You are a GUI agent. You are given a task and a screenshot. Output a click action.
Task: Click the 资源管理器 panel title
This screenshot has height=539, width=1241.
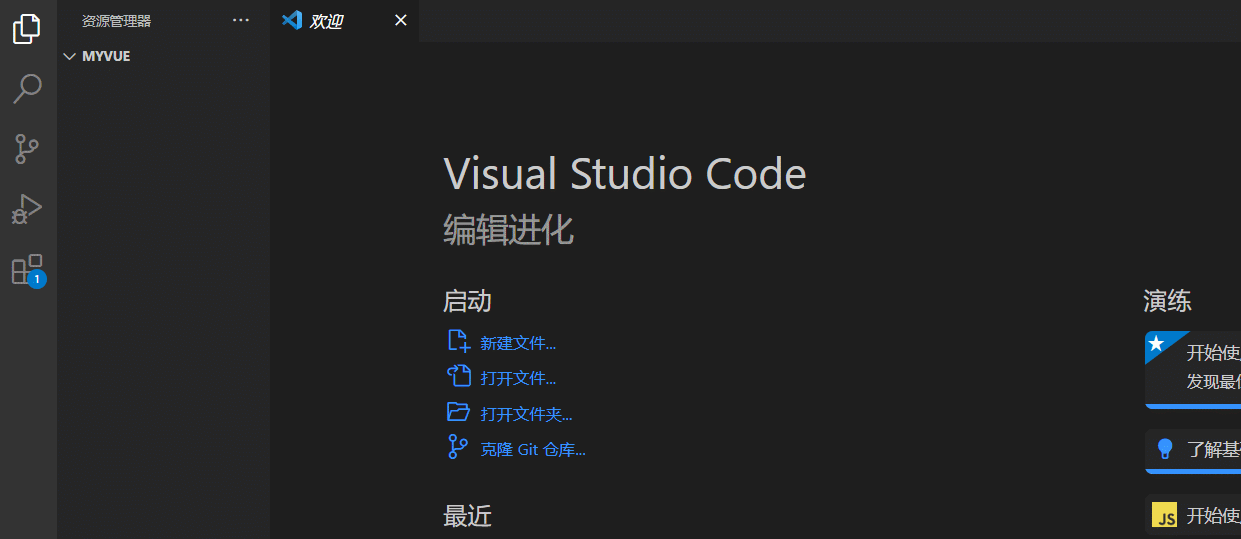(117, 20)
